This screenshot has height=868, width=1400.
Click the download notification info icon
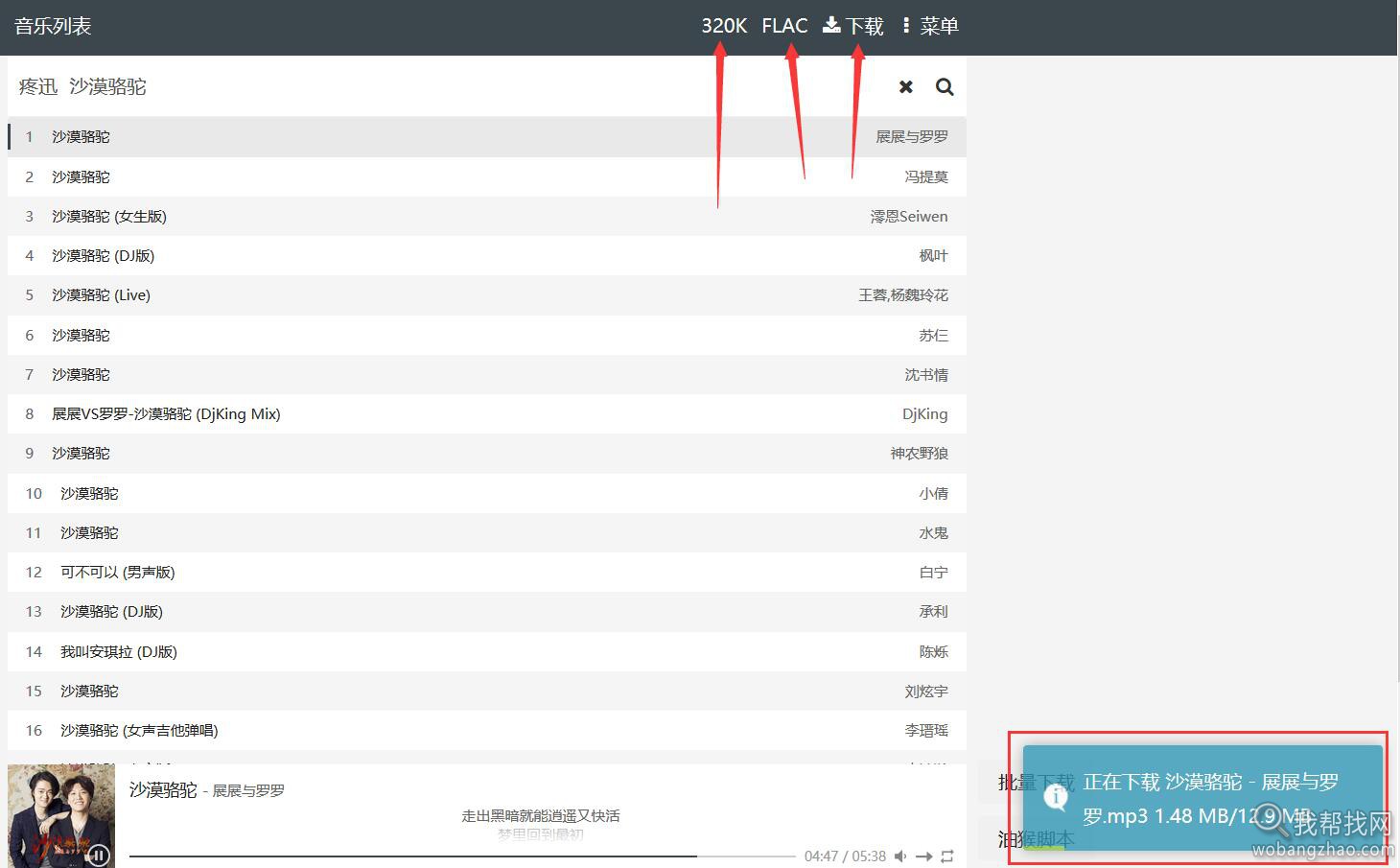(x=1056, y=796)
